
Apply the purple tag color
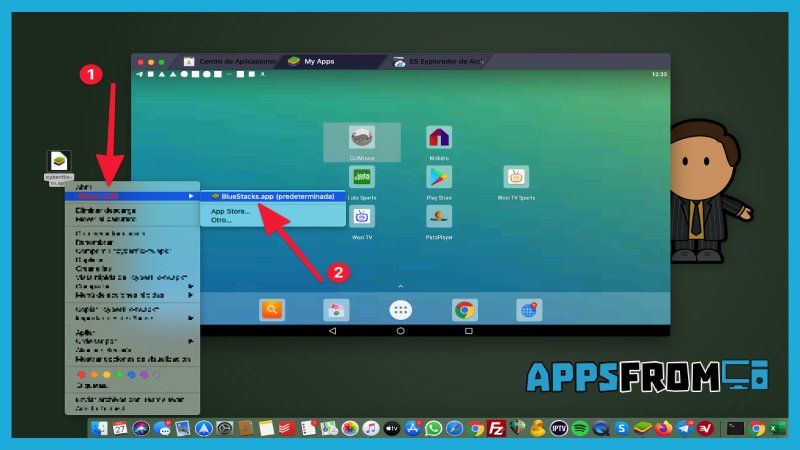[144, 374]
